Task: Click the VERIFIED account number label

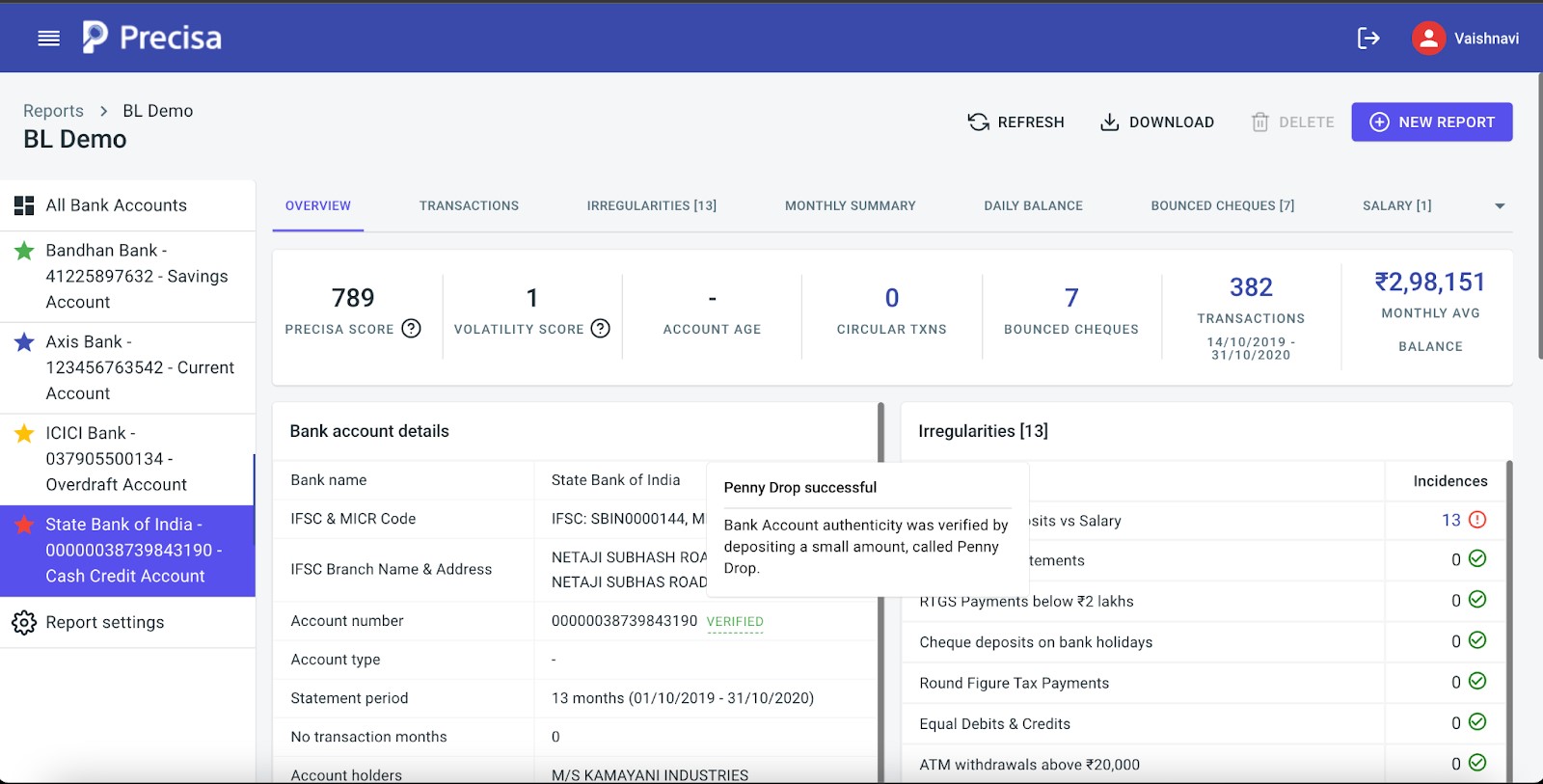Action: pyautogui.click(x=735, y=622)
